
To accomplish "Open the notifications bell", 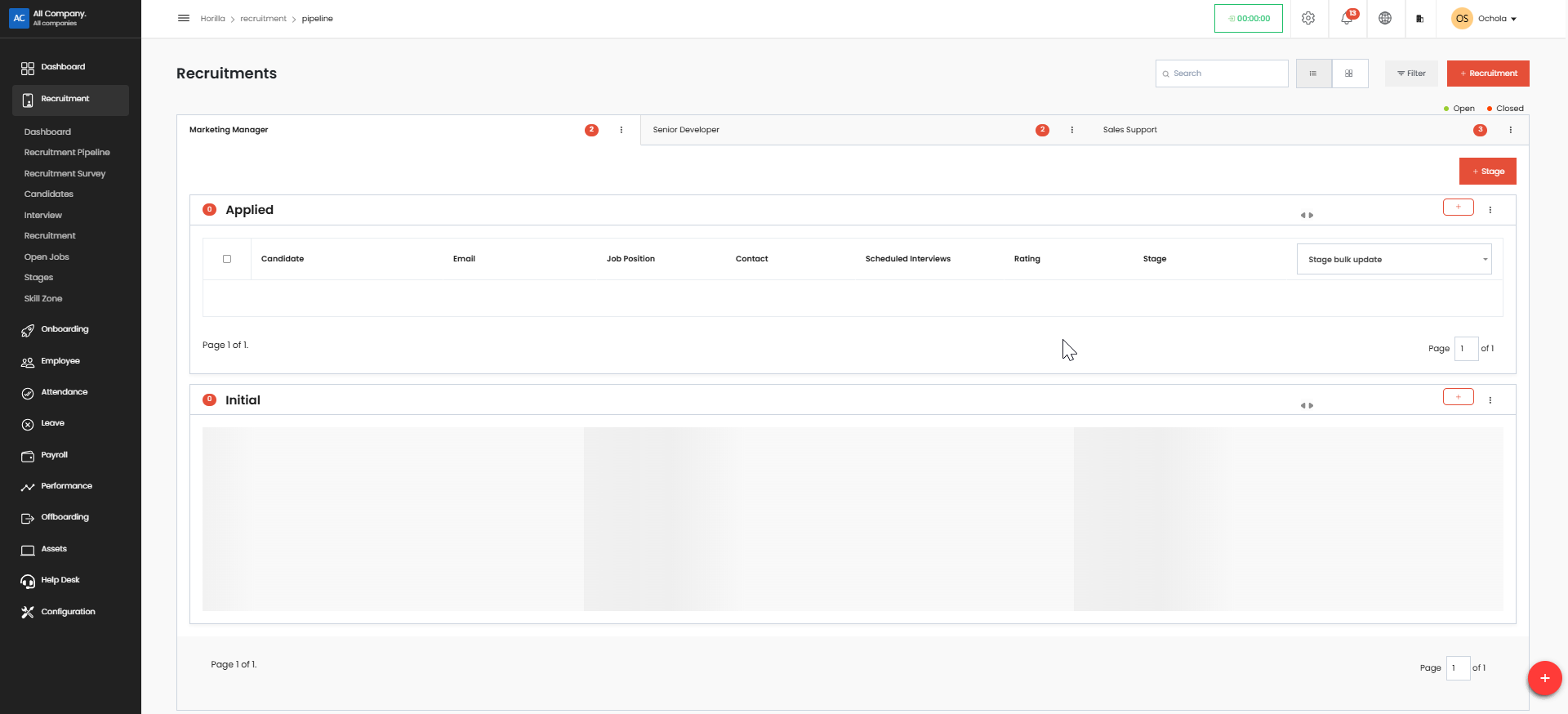I will point(1347,18).
